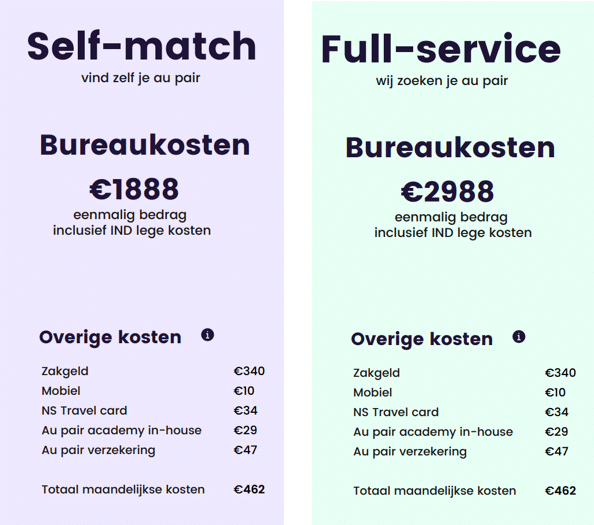
Task: Click the €2988 bureaukosten price
Action: [447, 191]
